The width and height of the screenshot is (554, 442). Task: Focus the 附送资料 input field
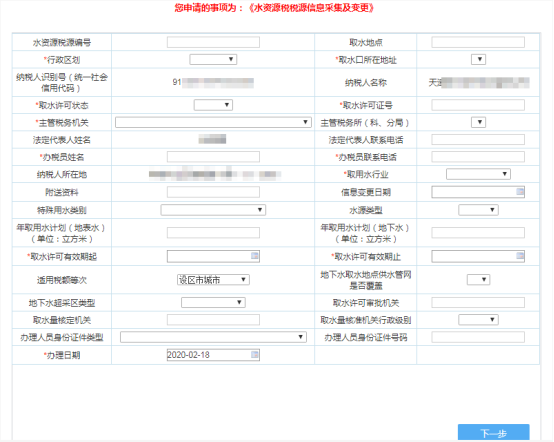[213, 192]
